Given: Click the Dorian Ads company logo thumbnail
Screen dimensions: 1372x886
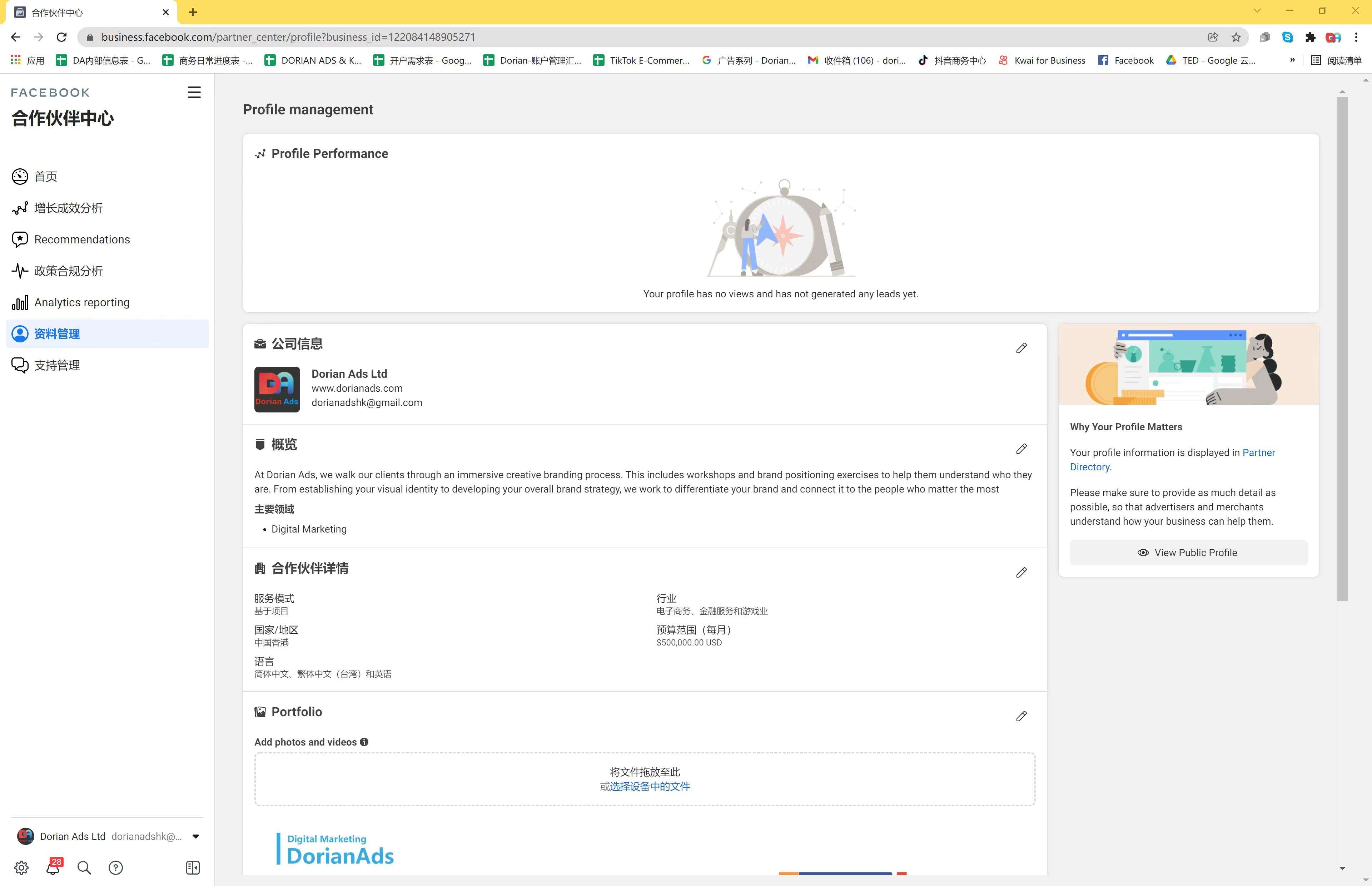Looking at the screenshot, I should [277, 390].
